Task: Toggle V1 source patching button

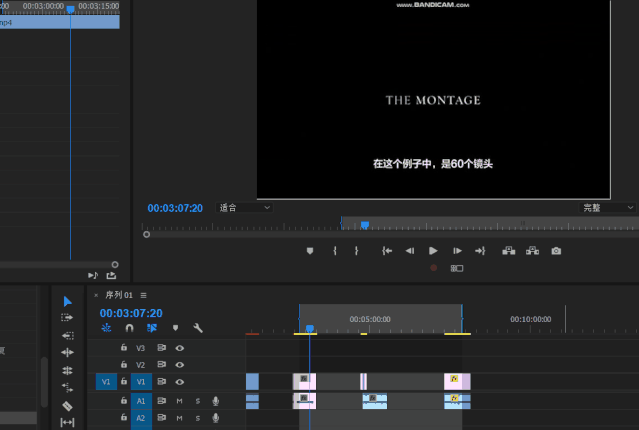Action: [x=106, y=382]
